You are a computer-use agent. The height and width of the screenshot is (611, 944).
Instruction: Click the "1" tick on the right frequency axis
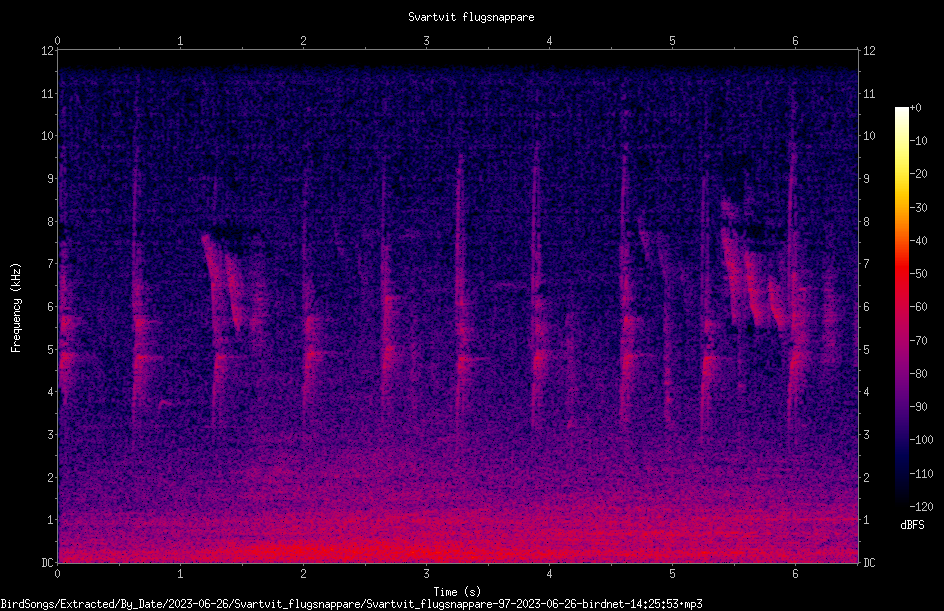pyautogui.click(x=866, y=520)
